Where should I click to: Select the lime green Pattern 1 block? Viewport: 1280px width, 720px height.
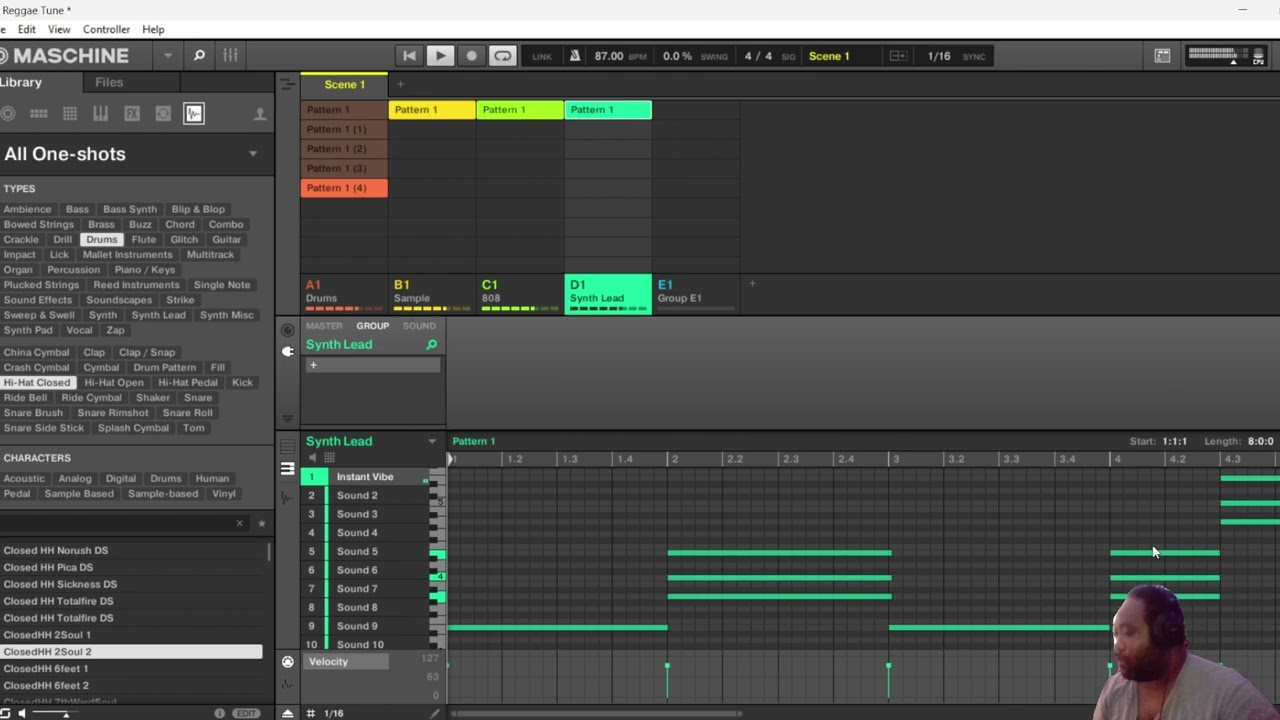click(520, 110)
